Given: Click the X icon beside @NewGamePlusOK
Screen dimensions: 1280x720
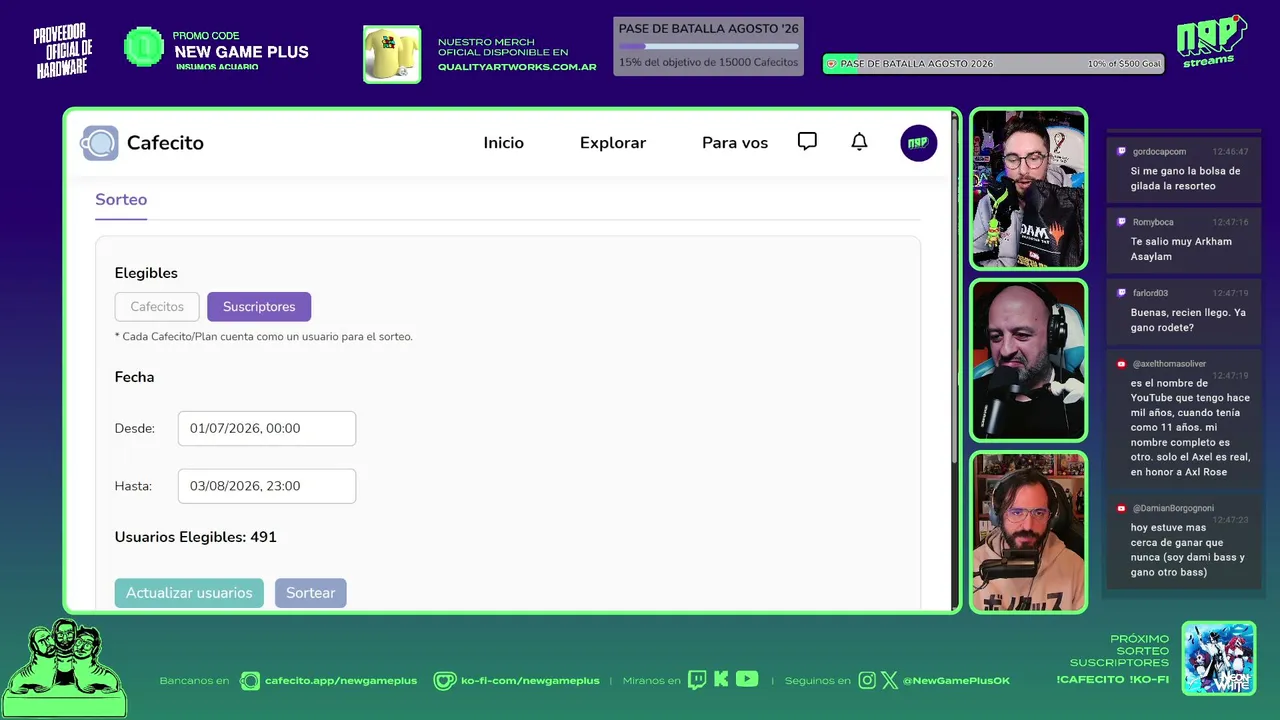Looking at the screenshot, I should point(889,680).
